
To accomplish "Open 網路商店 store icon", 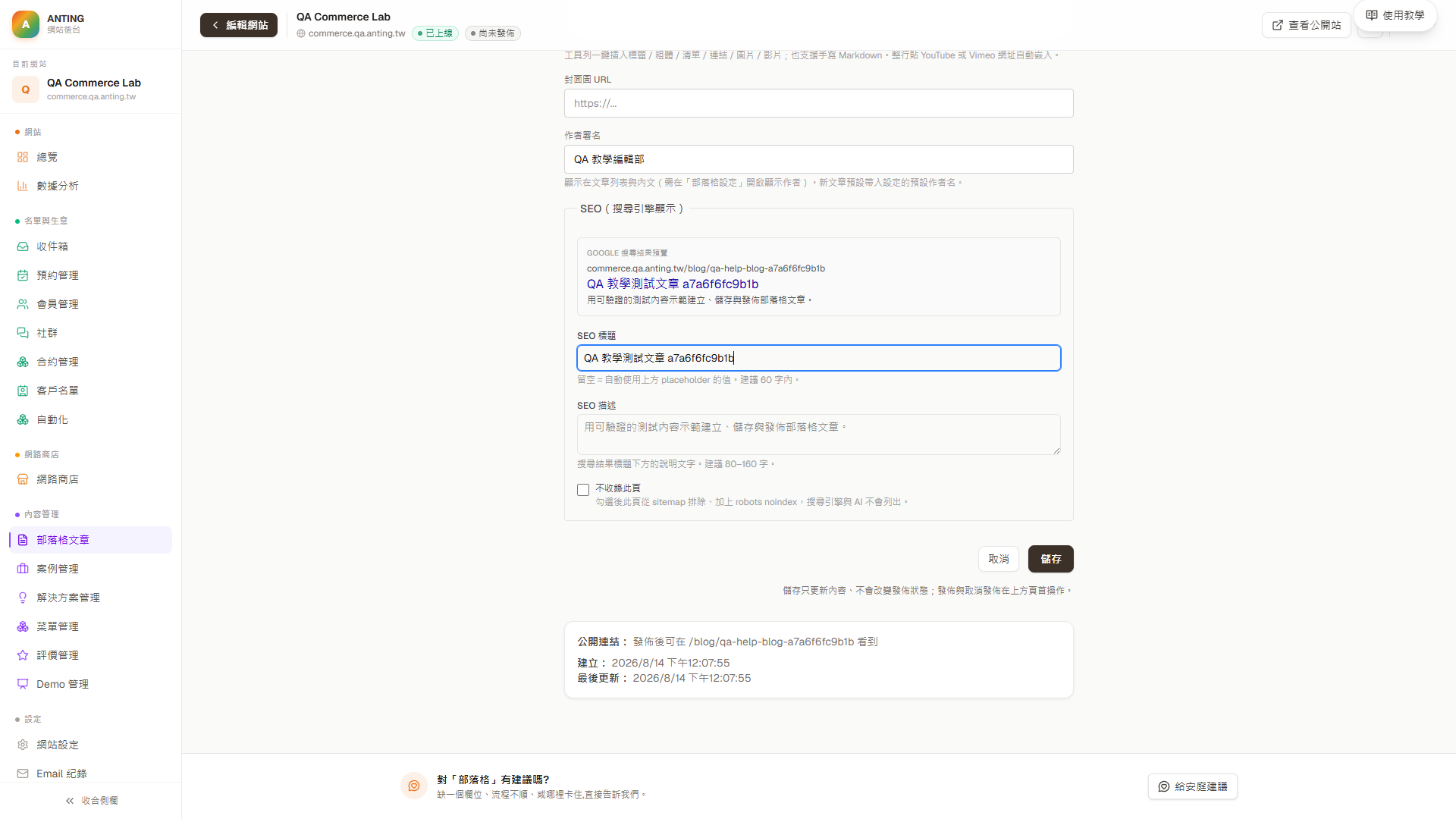I will pyautogui.click(x=23, y=479).
